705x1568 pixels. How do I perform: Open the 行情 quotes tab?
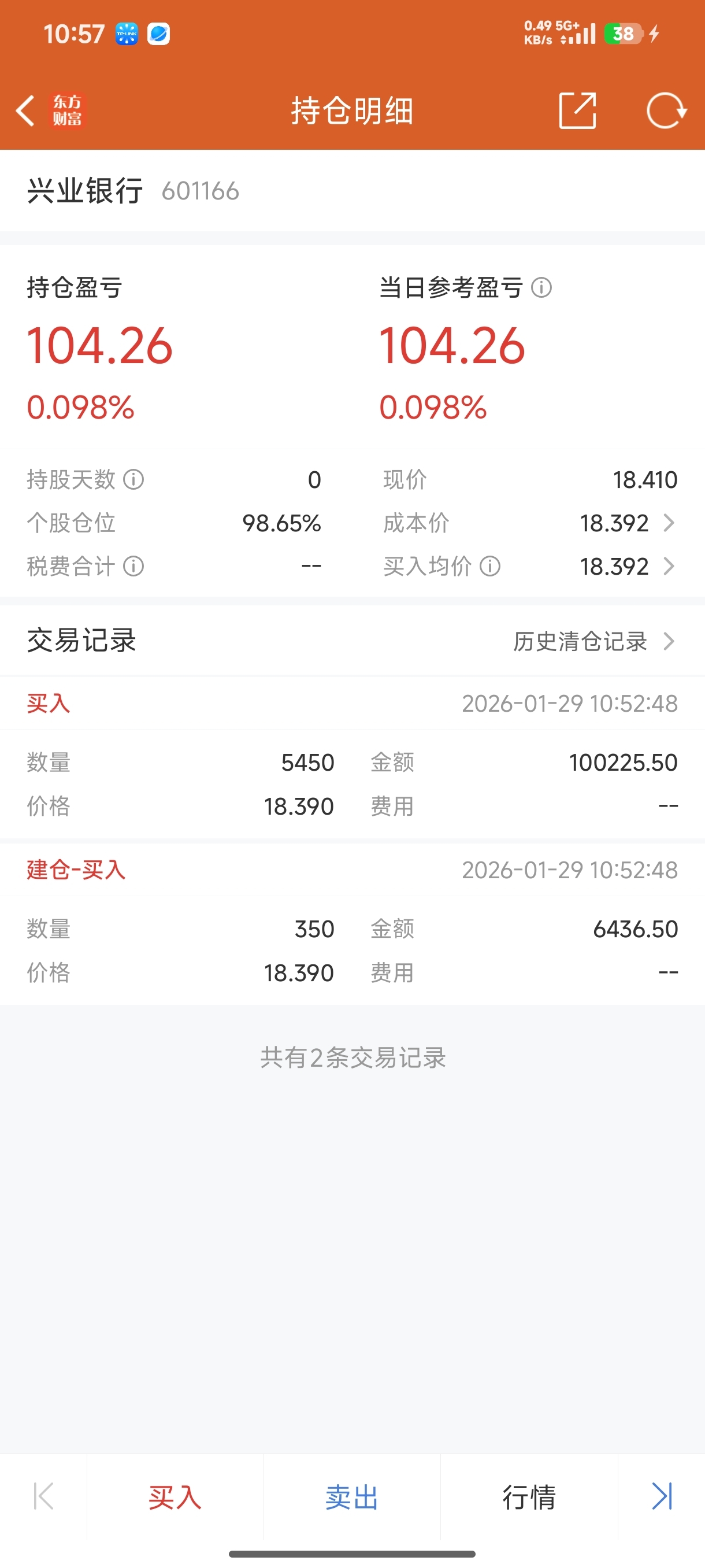pos(529,1497)
